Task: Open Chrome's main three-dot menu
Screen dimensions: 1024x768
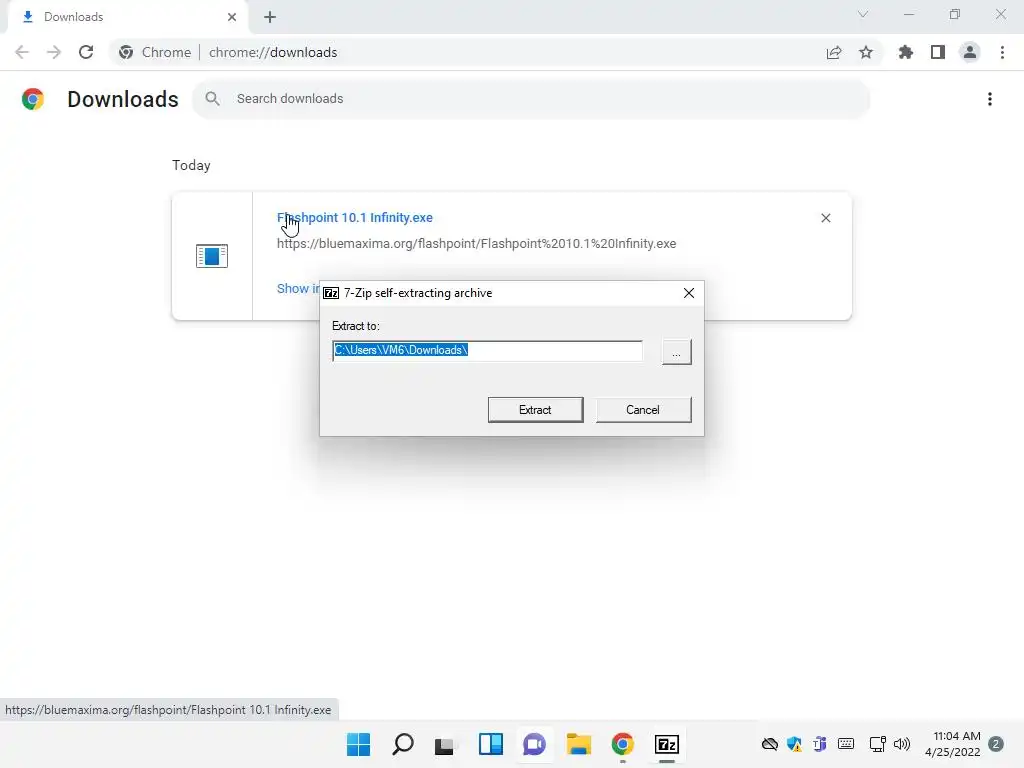Action: coord(1002,52)
